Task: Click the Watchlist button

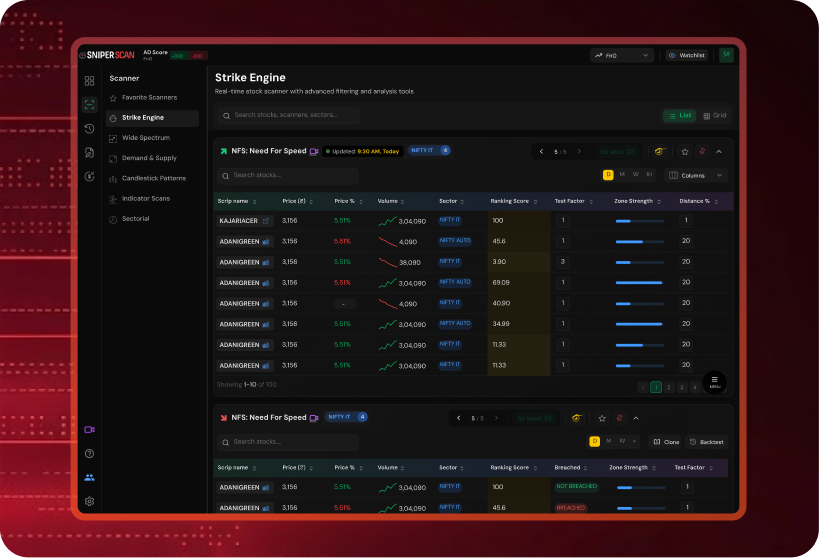Action: coord(686,56)
